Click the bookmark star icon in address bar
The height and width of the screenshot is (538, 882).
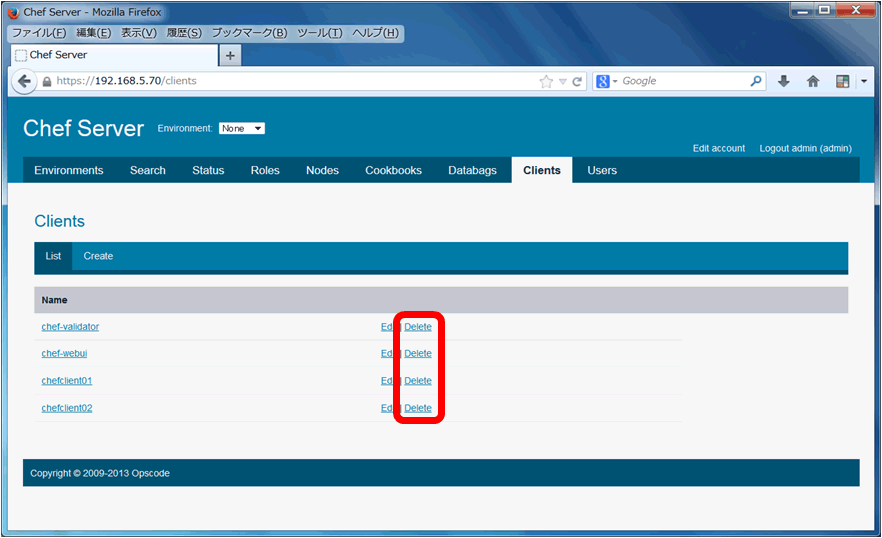tap(546, 82)
